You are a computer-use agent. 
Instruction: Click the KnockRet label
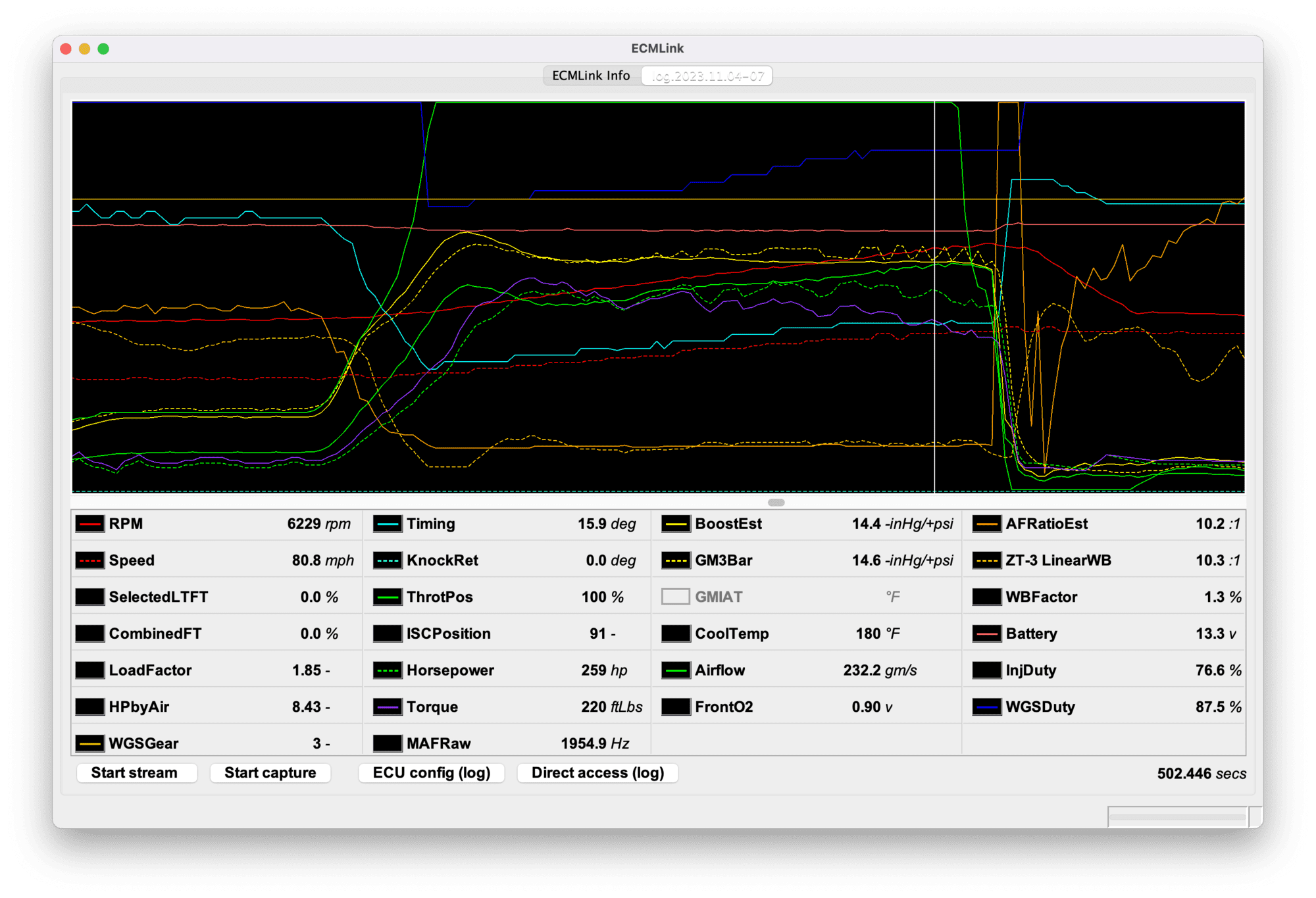[442, 561]
